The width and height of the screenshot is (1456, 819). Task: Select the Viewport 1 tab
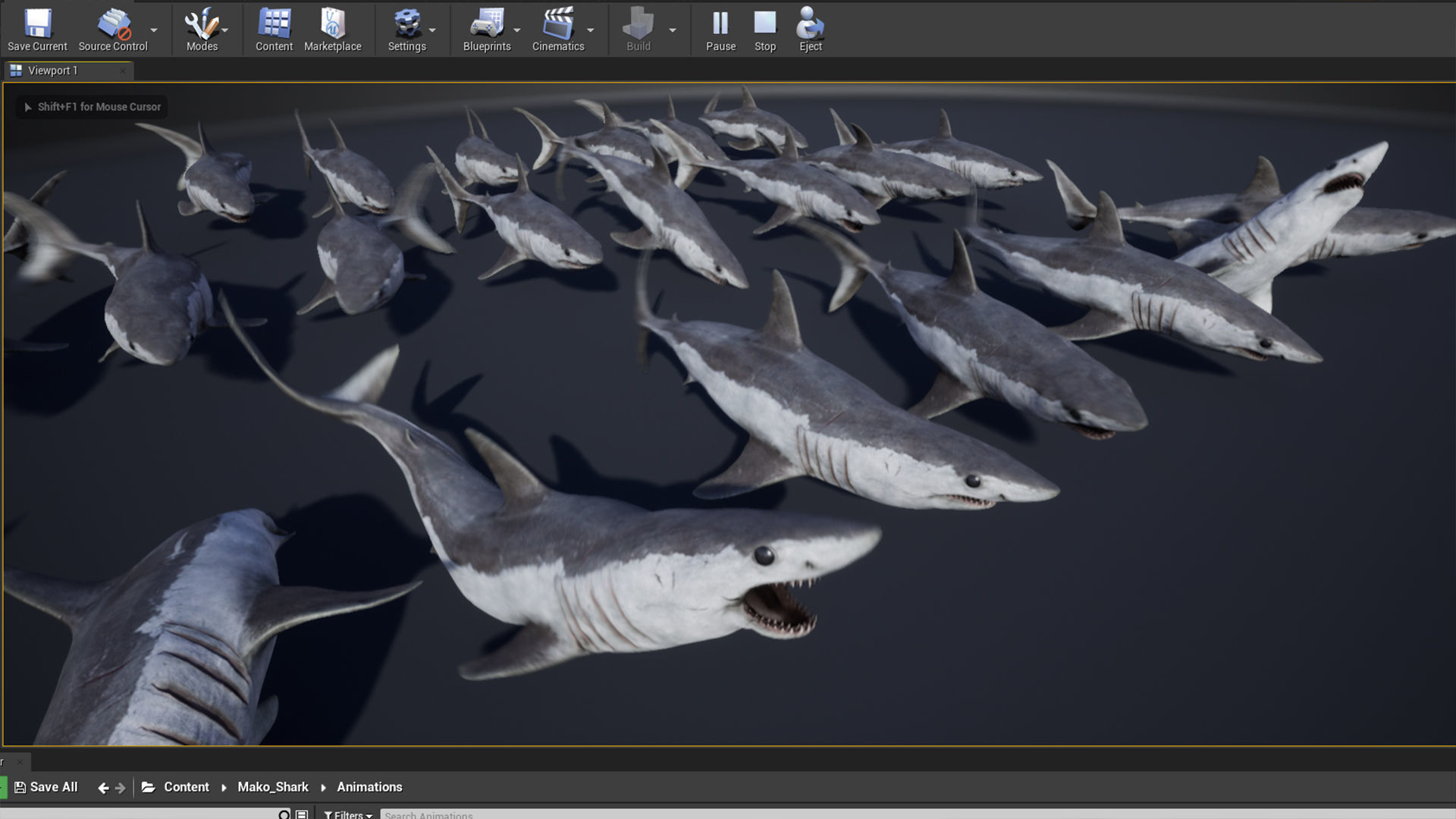pyautogui.click(x=53, y=71)
